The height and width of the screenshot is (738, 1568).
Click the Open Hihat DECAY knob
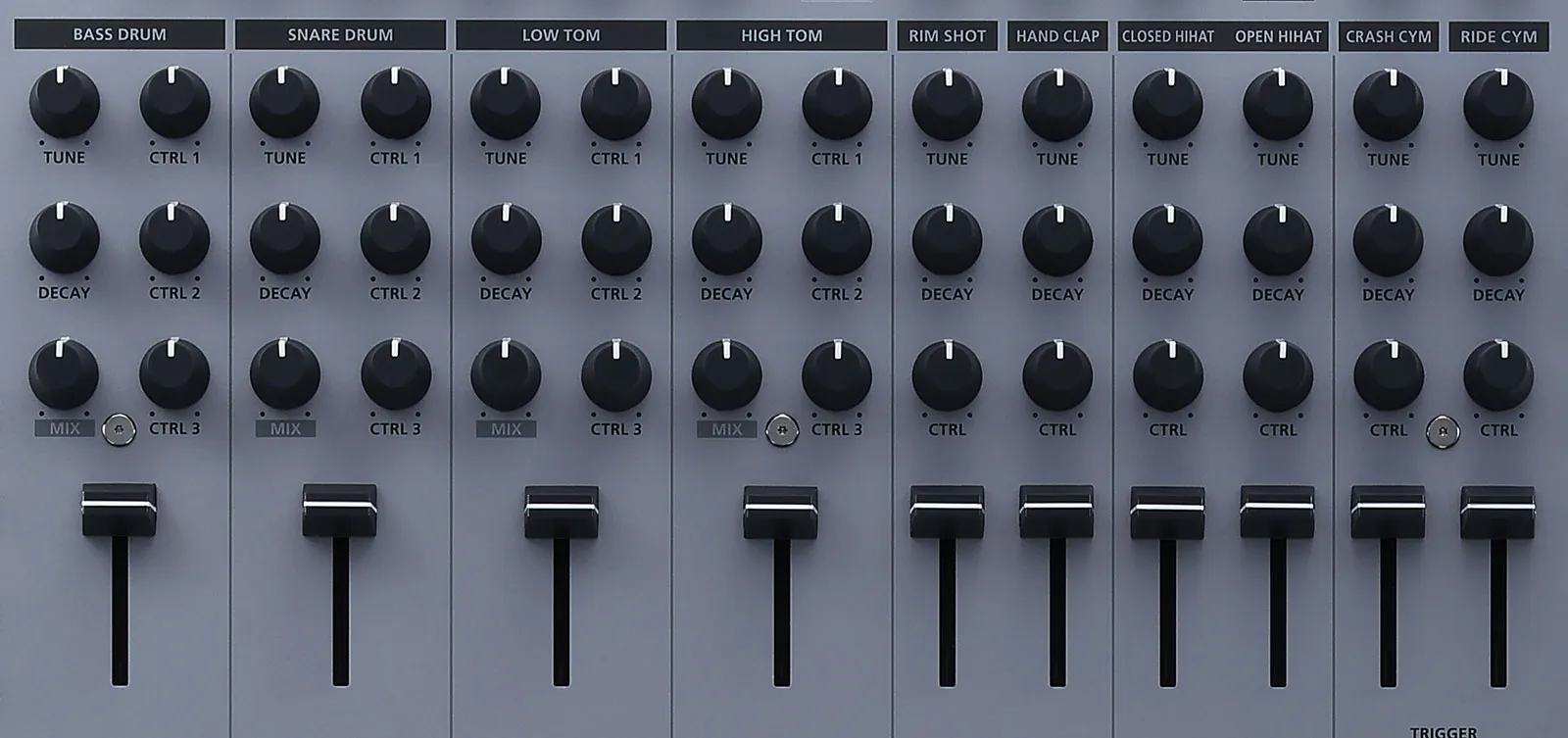click(1278, 241)
